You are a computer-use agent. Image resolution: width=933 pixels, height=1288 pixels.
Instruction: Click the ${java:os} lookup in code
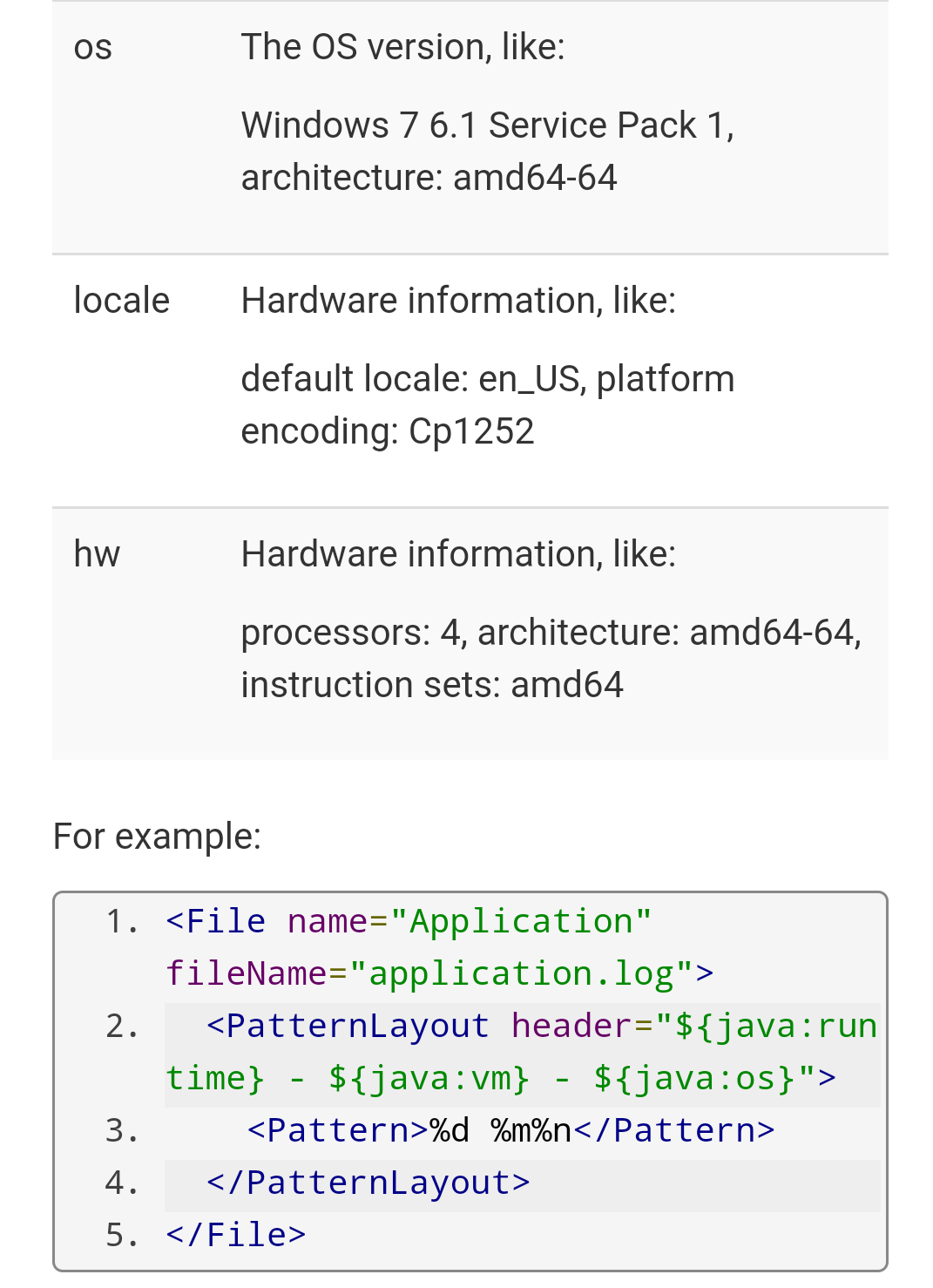click(x=694, y=1078)
